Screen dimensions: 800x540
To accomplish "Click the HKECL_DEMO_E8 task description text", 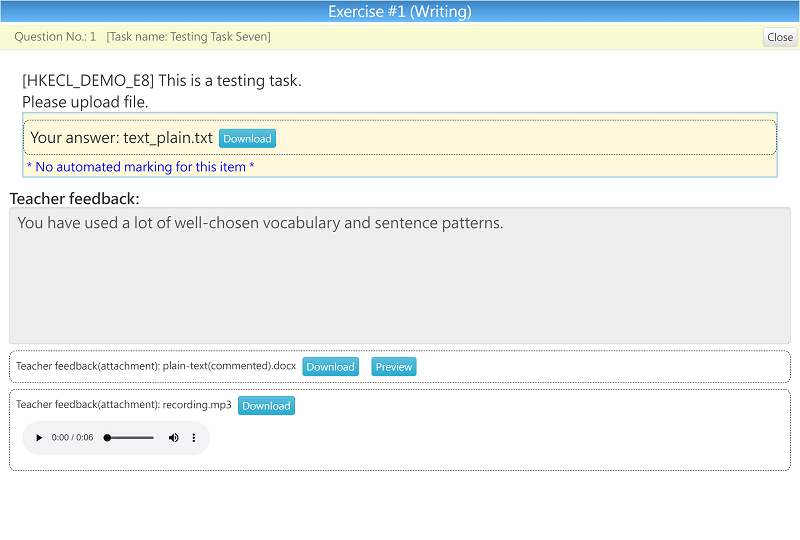I will pos(161,81).
